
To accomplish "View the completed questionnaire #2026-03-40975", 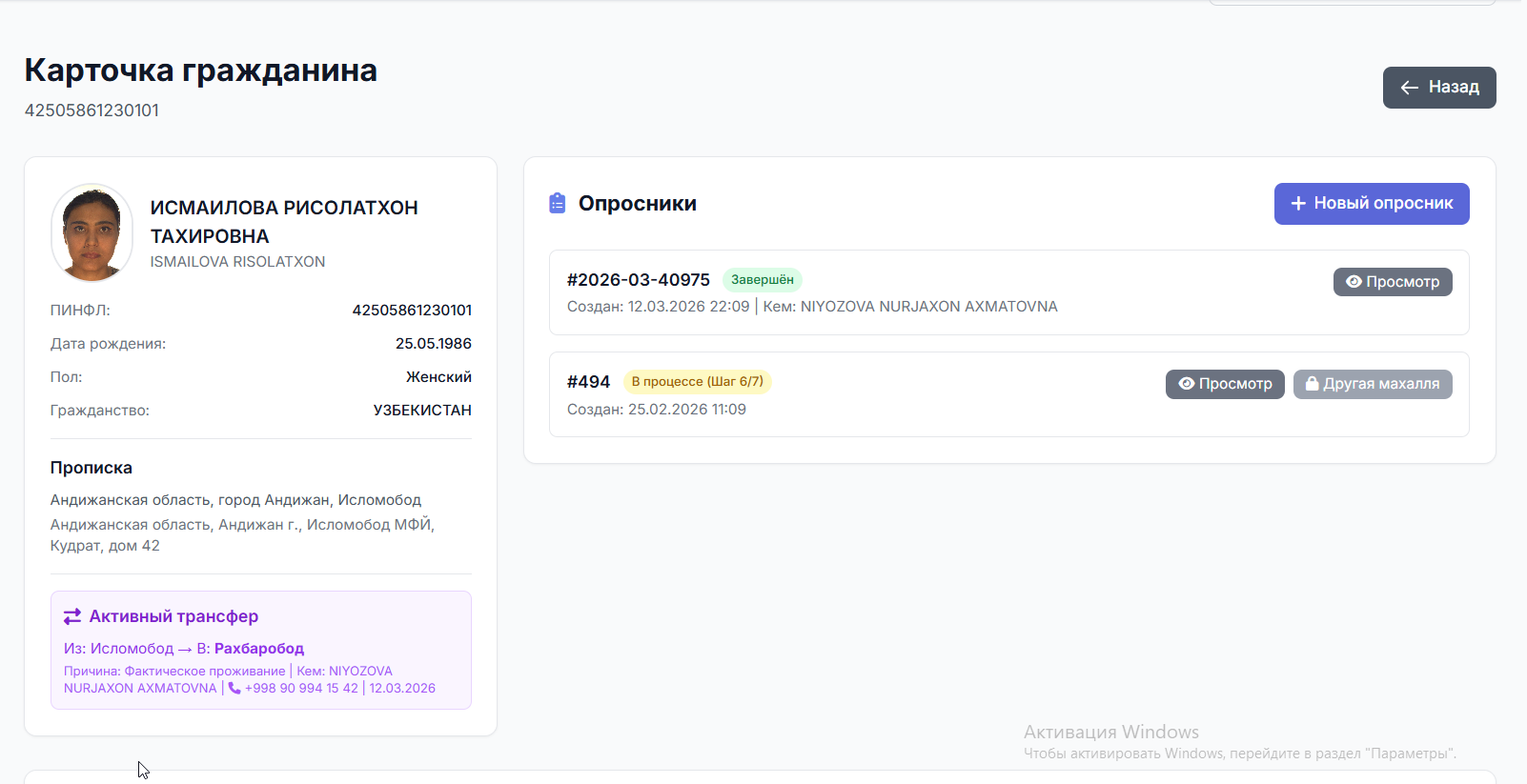I will coord(1392,282).
